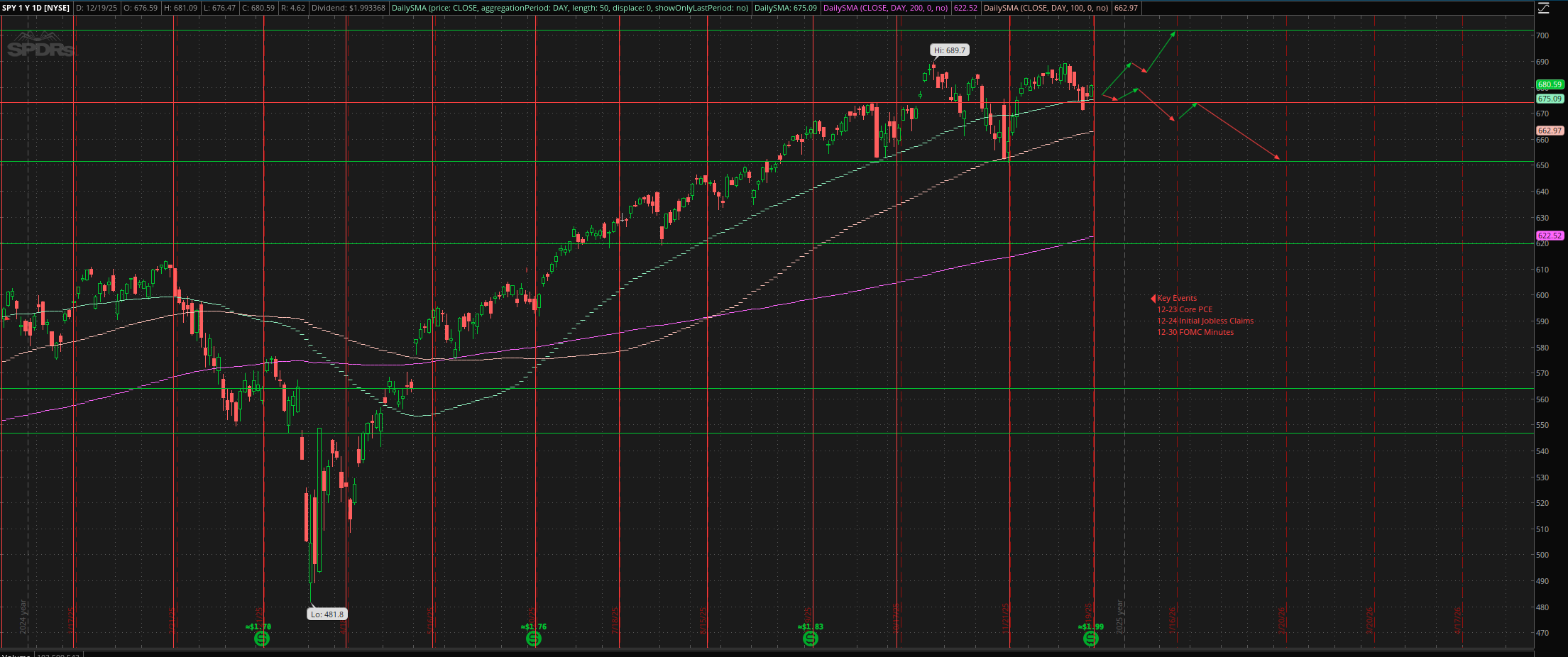This screenshot has width=1568, height=657.
Task: Click the SPDRs watermark logo
Action: coord(39,50)
